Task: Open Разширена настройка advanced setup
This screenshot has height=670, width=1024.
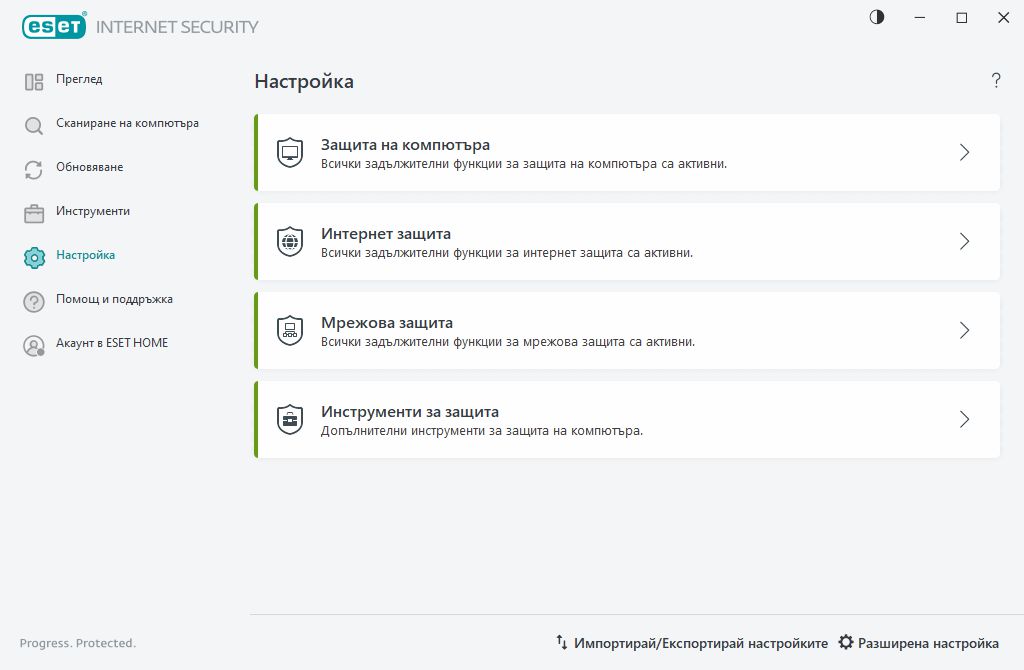Action: coord(918,643)
